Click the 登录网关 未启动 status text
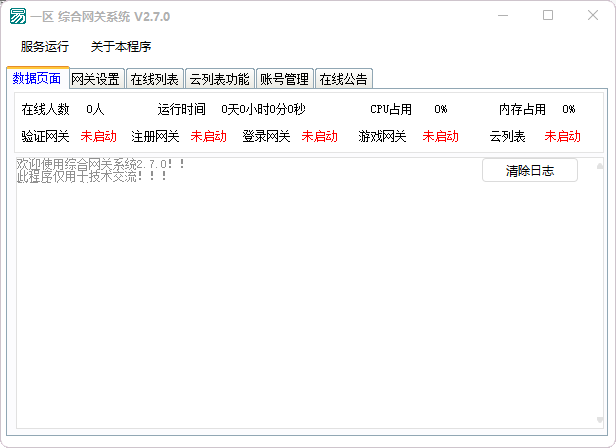This screenshot has height=448, width=616. pyautogui.click(x=319, y=136)
